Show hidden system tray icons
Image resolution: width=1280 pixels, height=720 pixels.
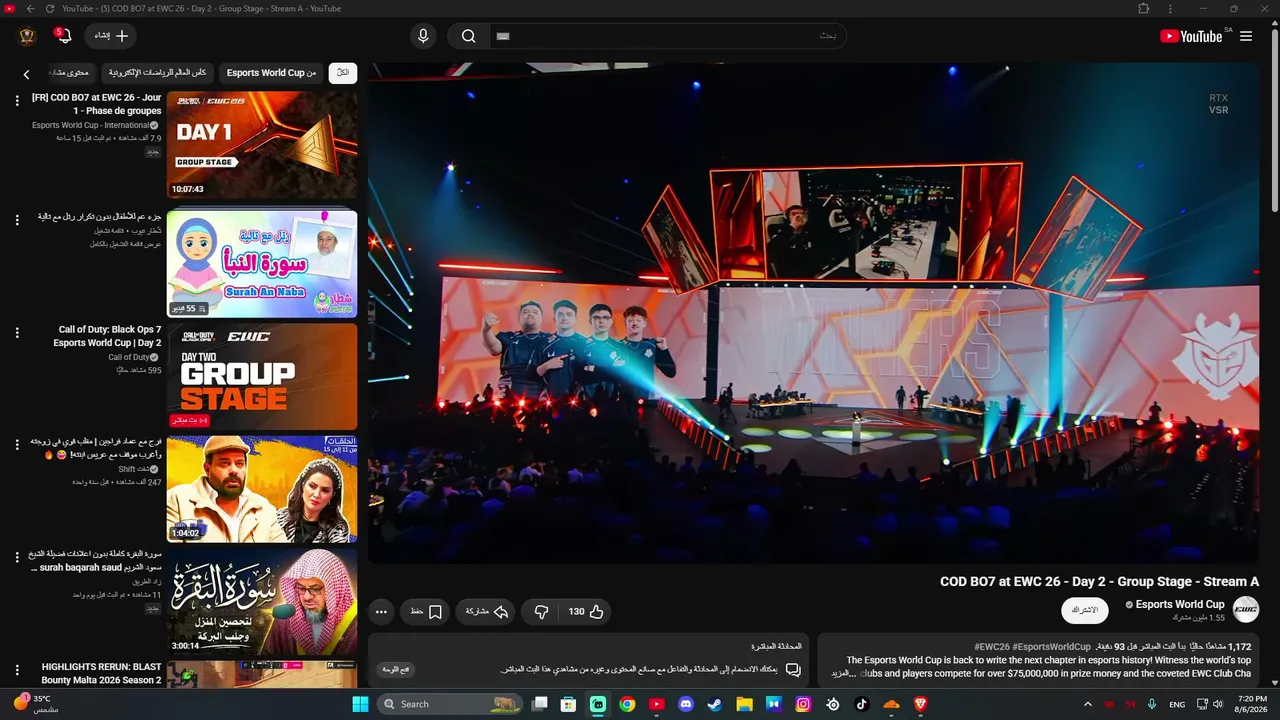[x=1088, y=704]
